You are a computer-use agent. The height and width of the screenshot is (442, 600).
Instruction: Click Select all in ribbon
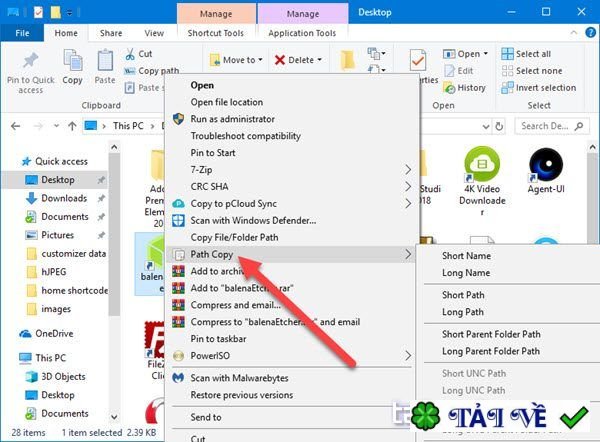(x=526, y=54)
